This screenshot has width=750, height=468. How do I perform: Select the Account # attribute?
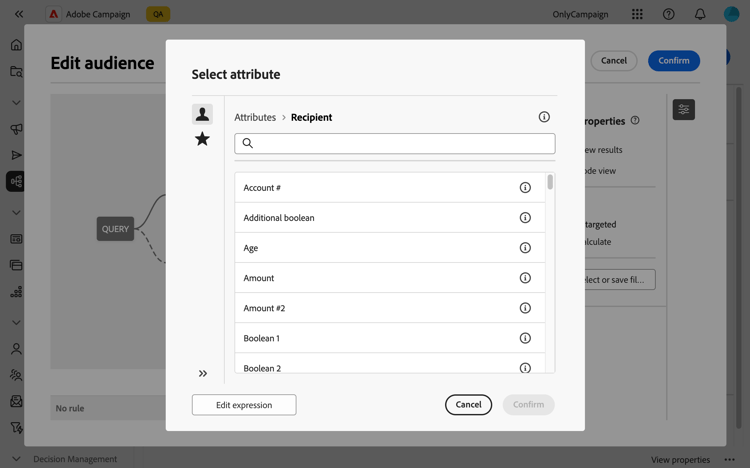tap(390, 188)
